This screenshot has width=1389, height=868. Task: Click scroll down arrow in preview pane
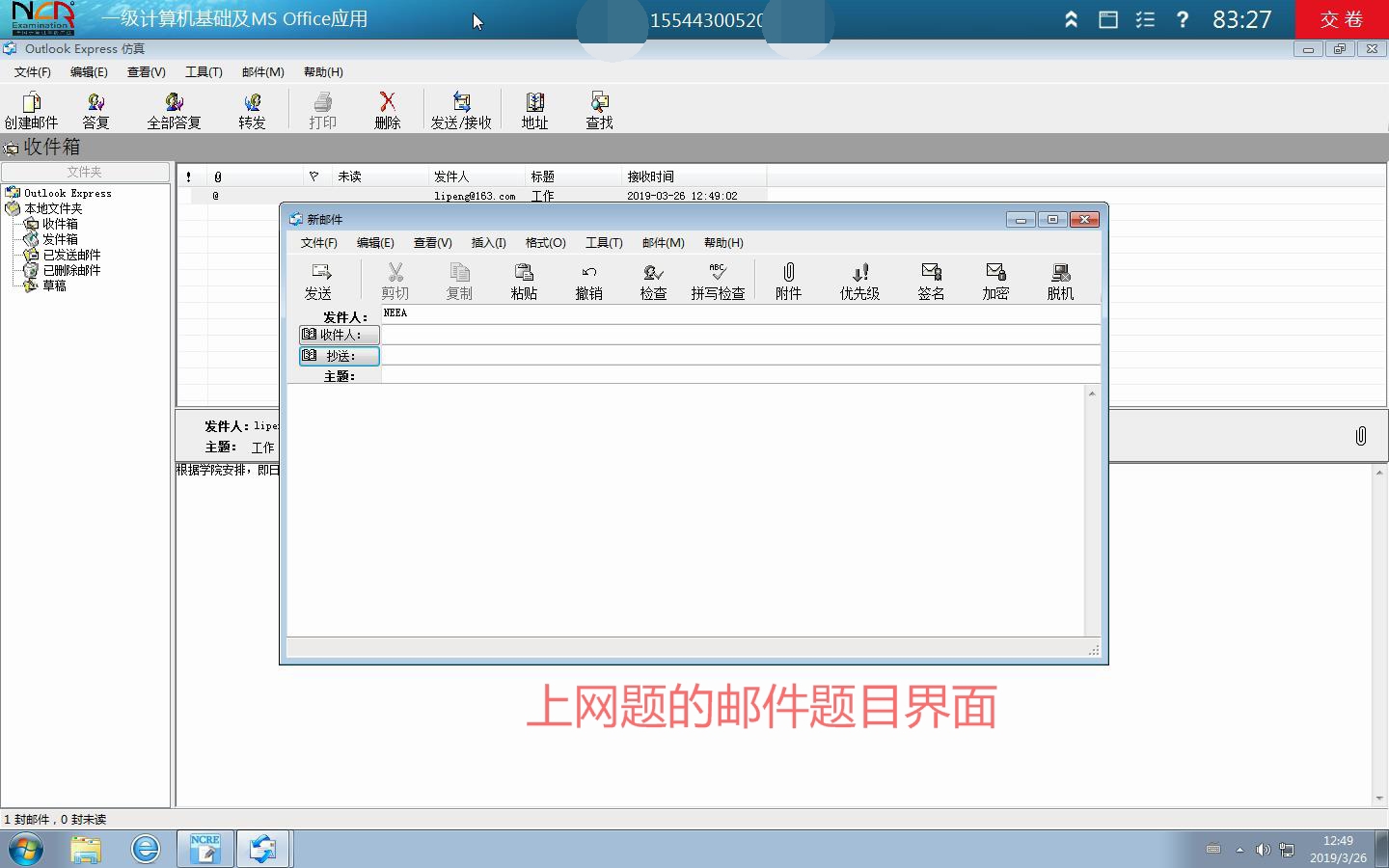[1379, 799]
